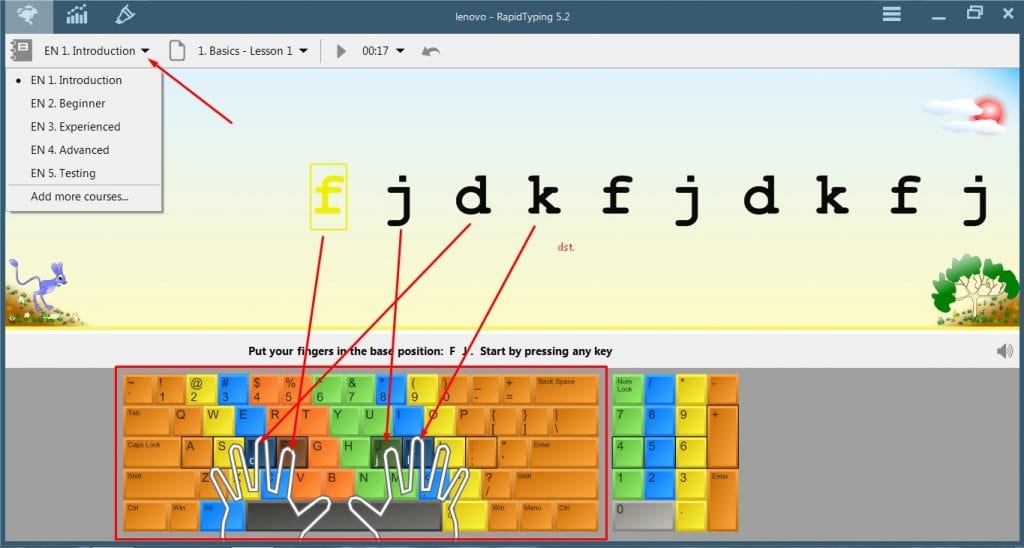The image size is (1024, 548).
Task: Click the course notebook icon
Action: [x=22, y=50]
